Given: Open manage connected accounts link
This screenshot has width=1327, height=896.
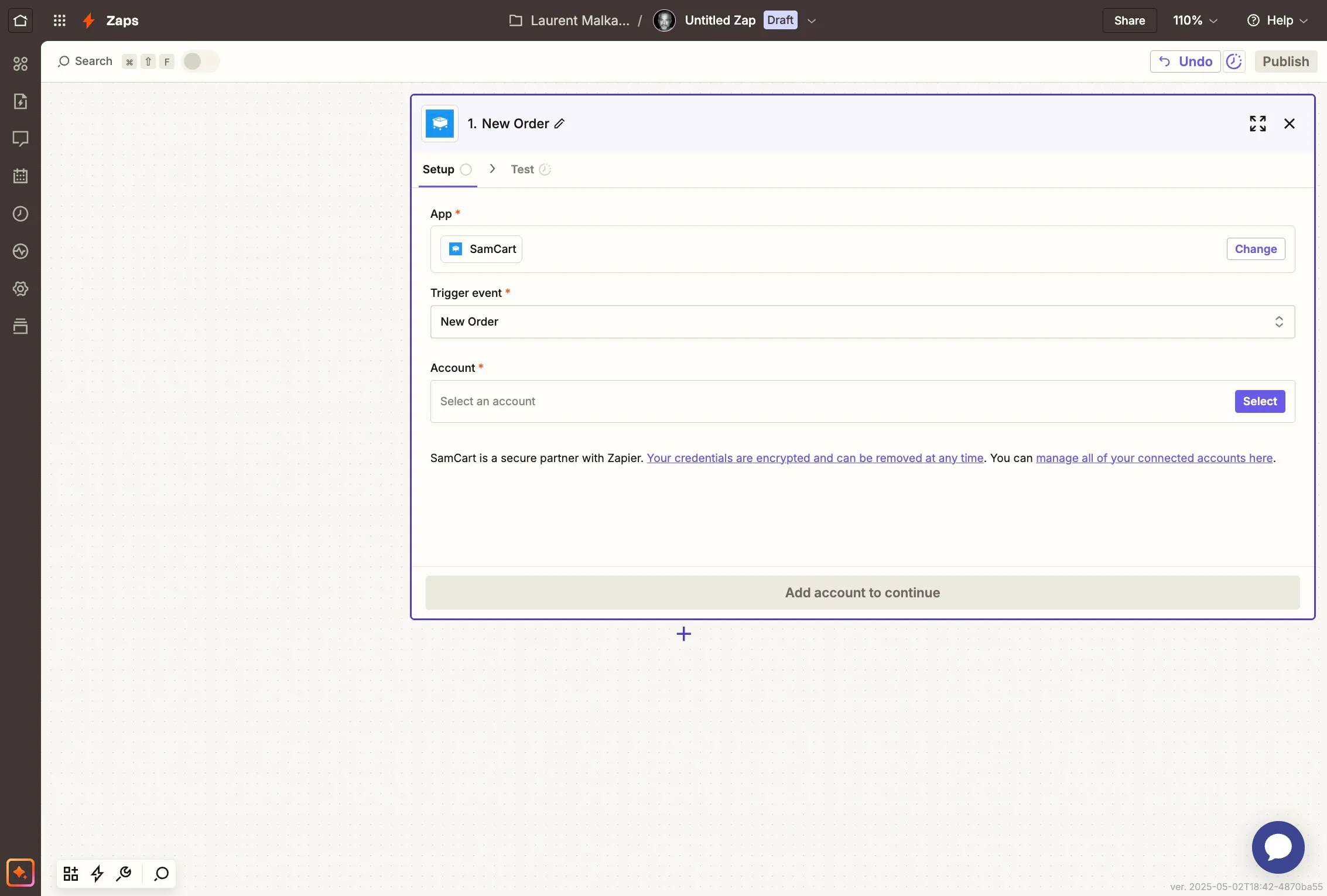Looking at the screenshot, I should (x=1154, y=458).
